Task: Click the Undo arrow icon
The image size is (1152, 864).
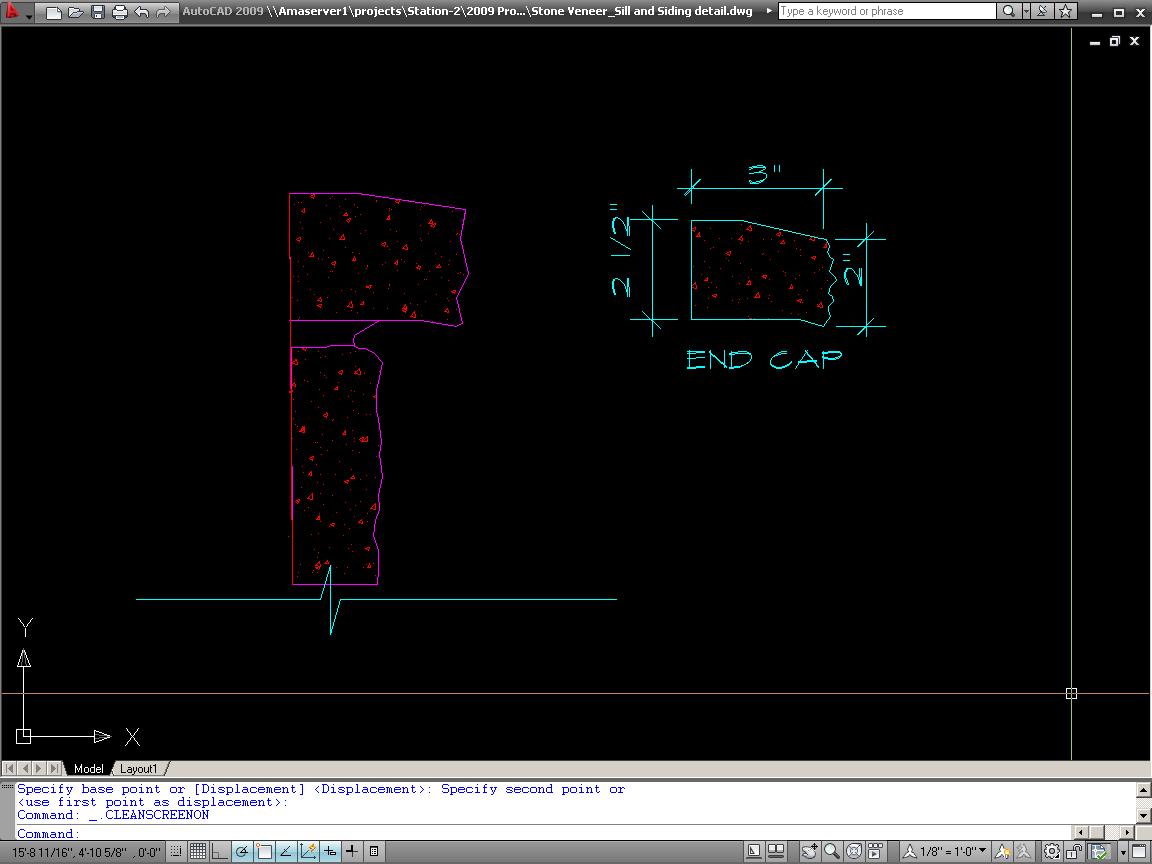Action: click(x=142, y=12)
